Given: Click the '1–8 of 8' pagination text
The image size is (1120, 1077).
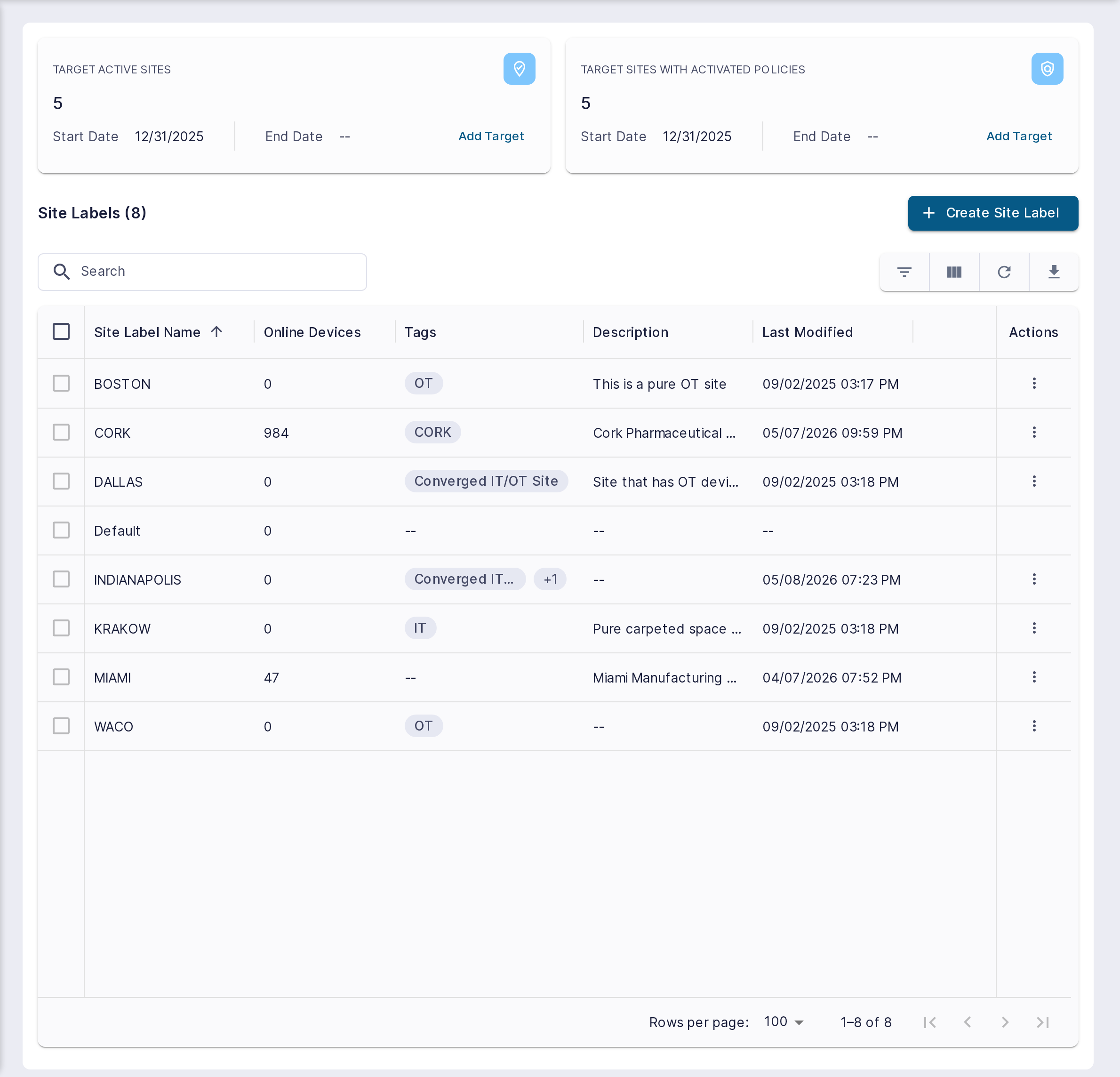Looking at the screenshot, I should (x=866, y=1022).
